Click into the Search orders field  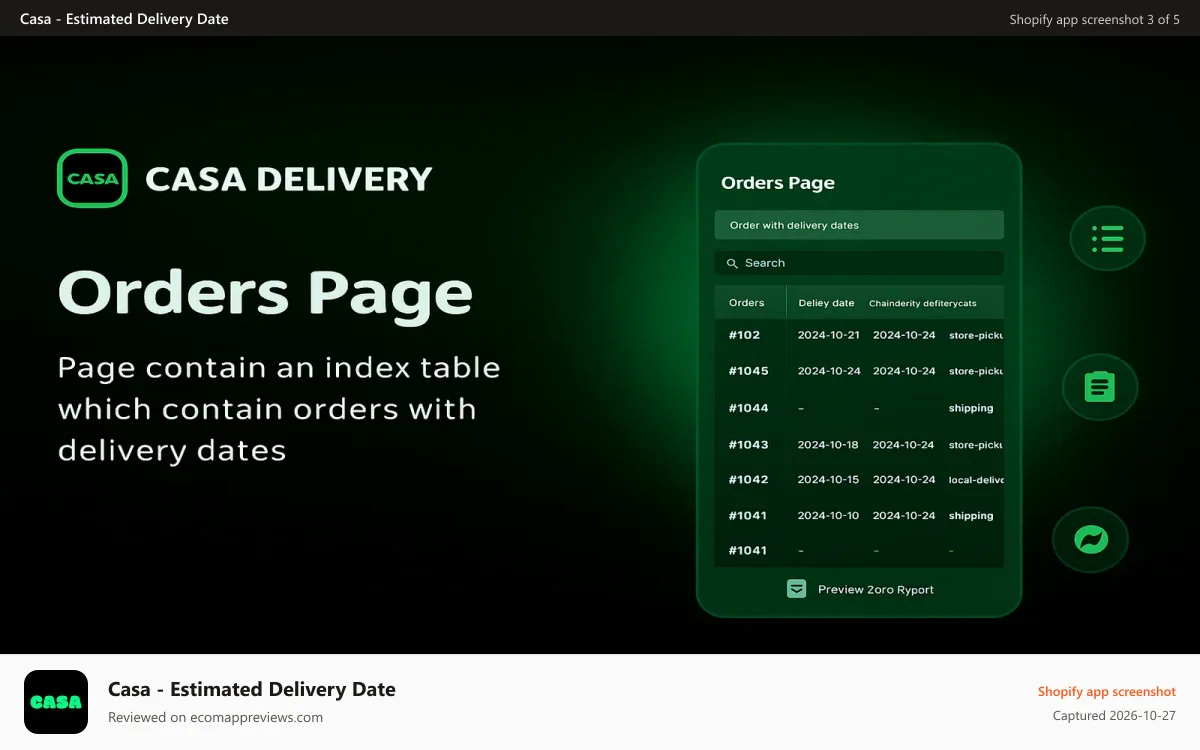tap(859, 263)
